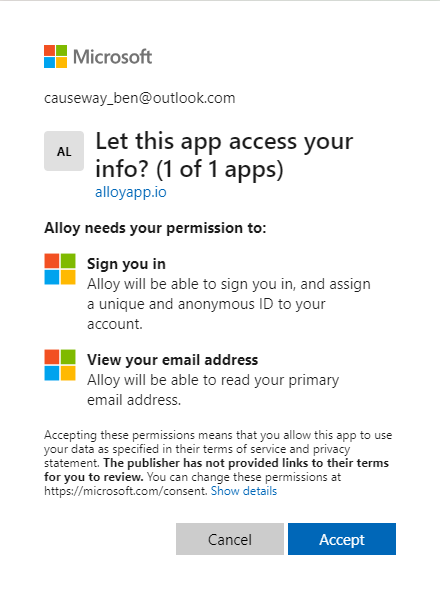The height and width of the screenshot is (599, 440).
Task: Cancel the permission request
Action: [x=230, y=539]
